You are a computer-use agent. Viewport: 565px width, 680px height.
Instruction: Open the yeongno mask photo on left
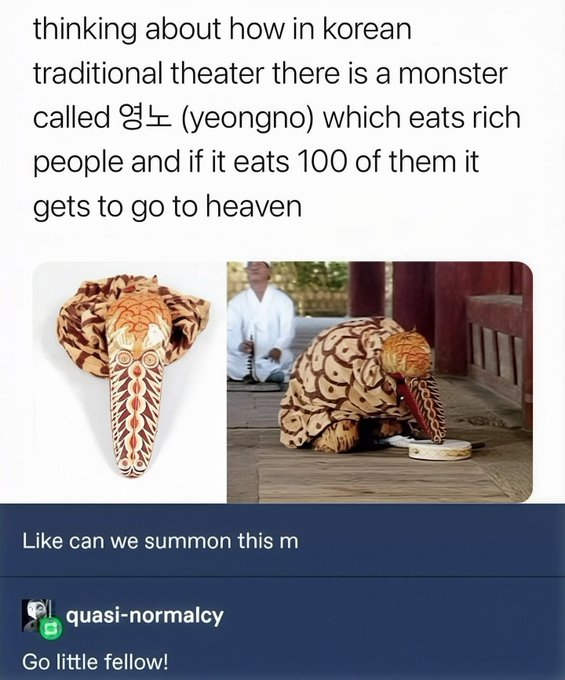coord(130,382)
